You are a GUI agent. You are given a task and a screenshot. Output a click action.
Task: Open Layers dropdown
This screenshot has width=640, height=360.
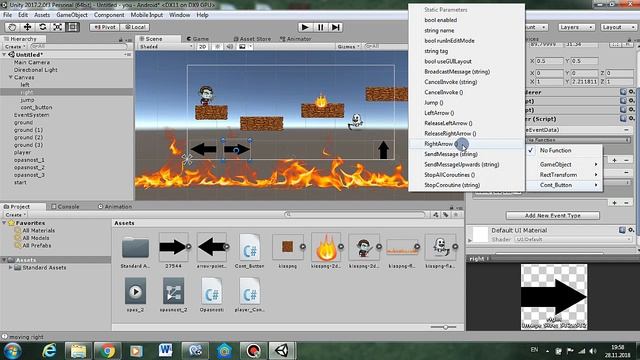click(x=576, y=27)
